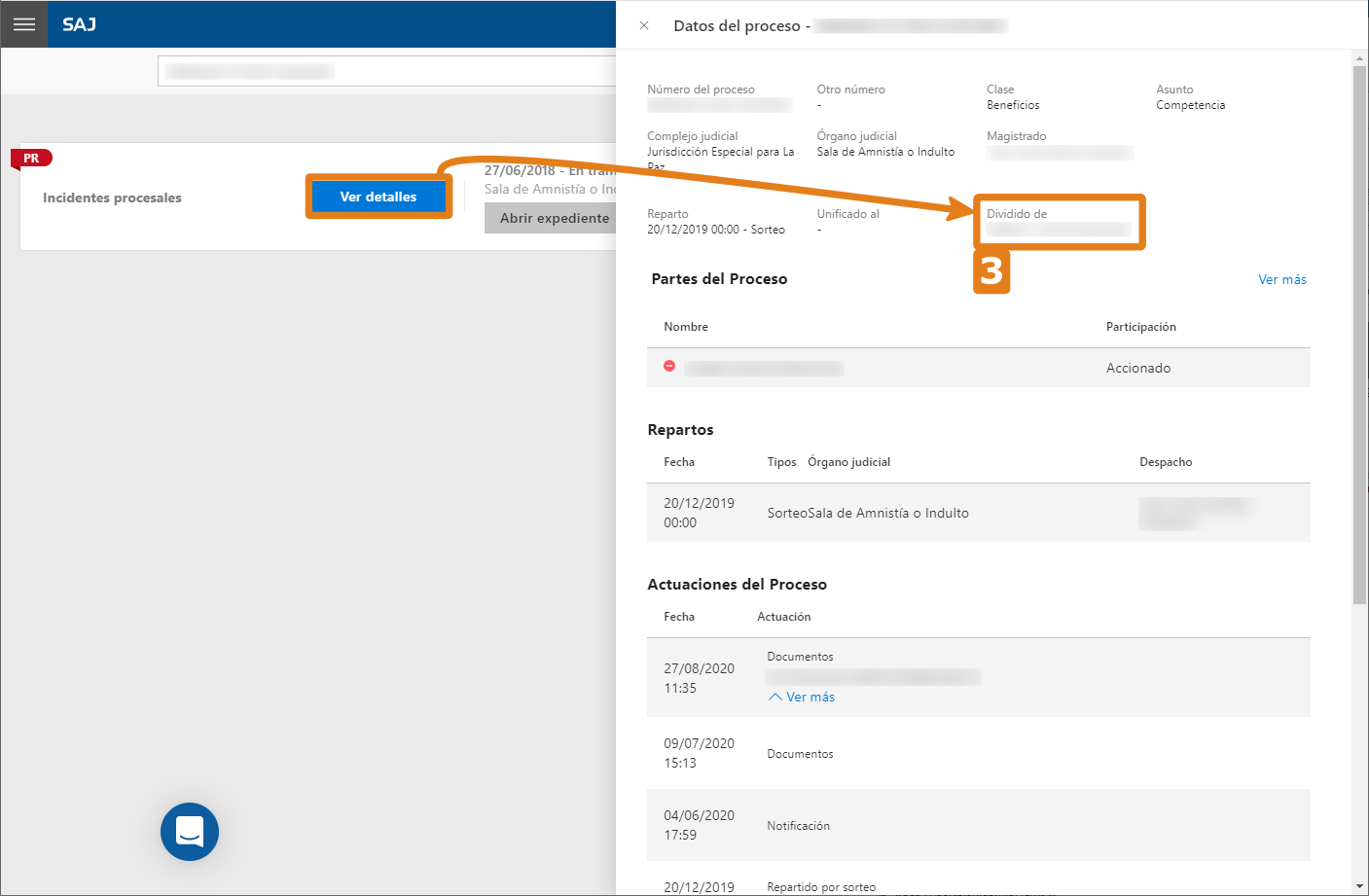Click 'Actuación' column header
The width and height of the screenshot is (1369, 896).
pyautogui.click(x=784, y=617)
